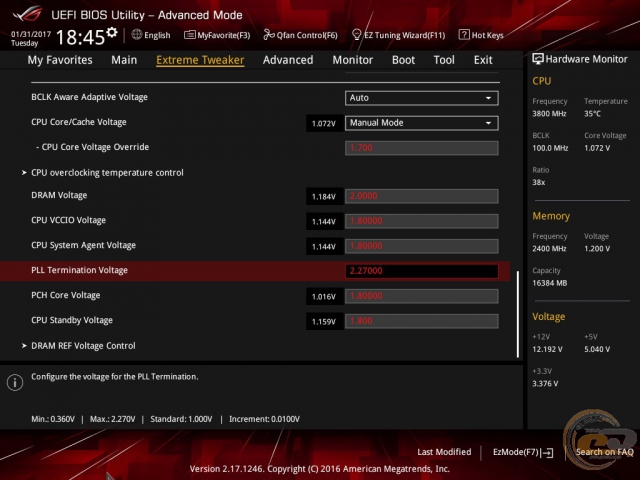Image resolution: width=640 pixels, height=480 pixels.
Task: Click the DRAM Voltage 1.184V reading
Action: [324, 197]
